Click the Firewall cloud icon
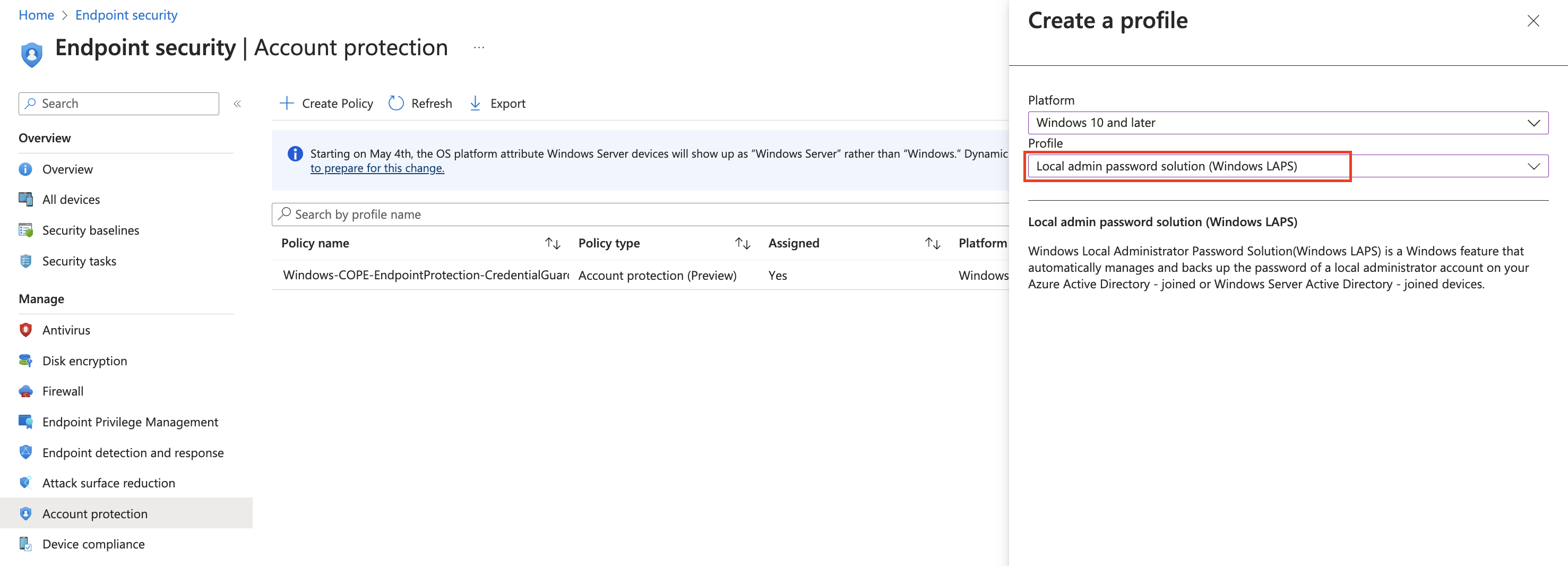1568x566 pixels. [x=25, y=391]
